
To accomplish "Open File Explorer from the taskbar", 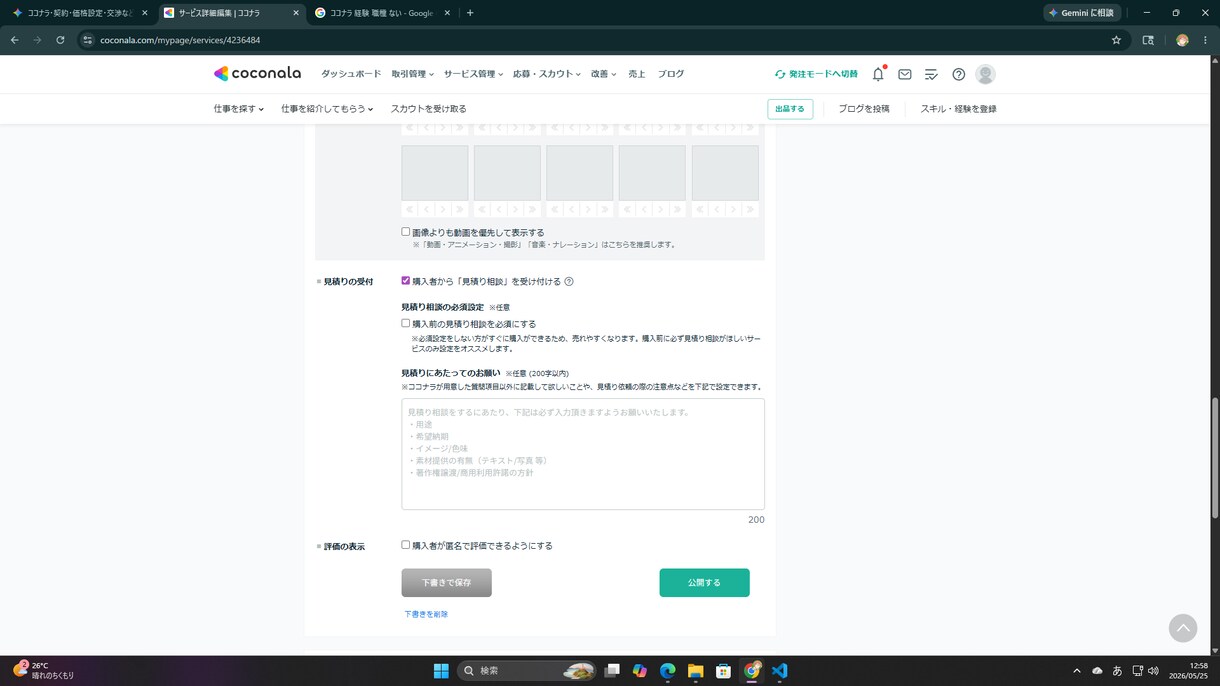I will pyautogui.click(x=695, y=671).
